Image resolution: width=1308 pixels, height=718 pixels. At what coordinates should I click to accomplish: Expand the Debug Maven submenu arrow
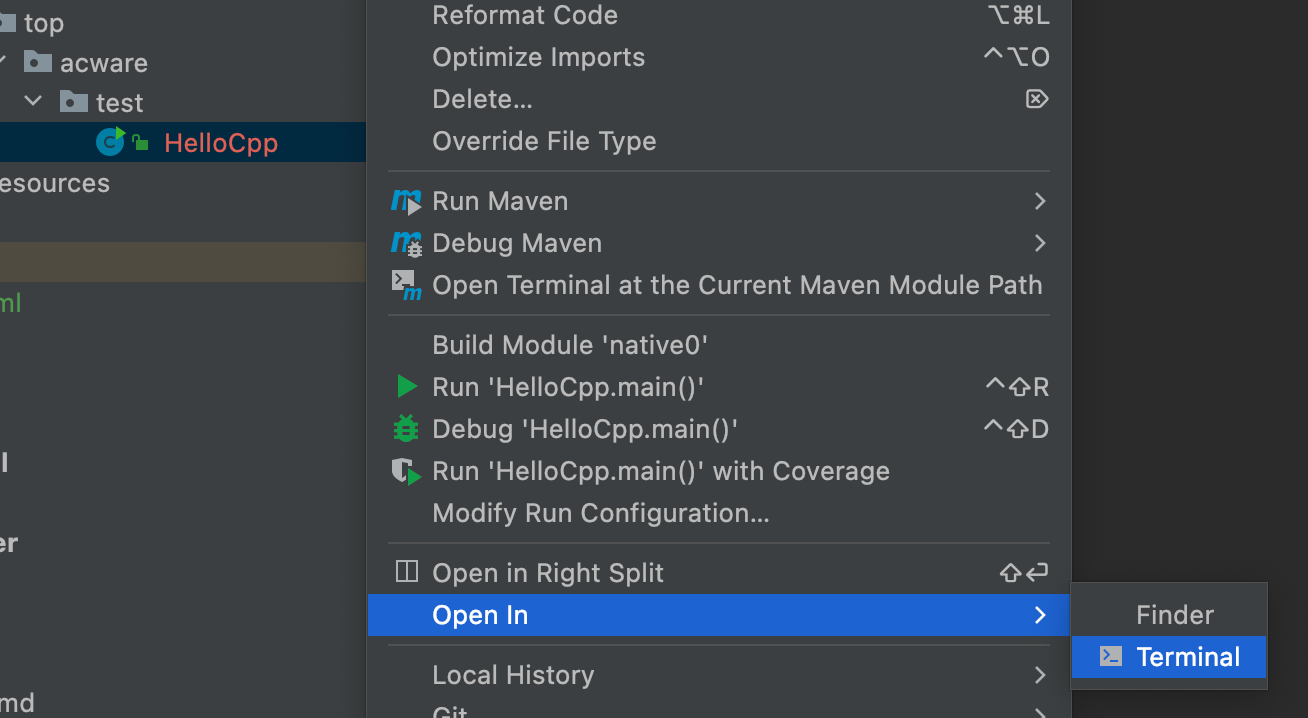1040,243
